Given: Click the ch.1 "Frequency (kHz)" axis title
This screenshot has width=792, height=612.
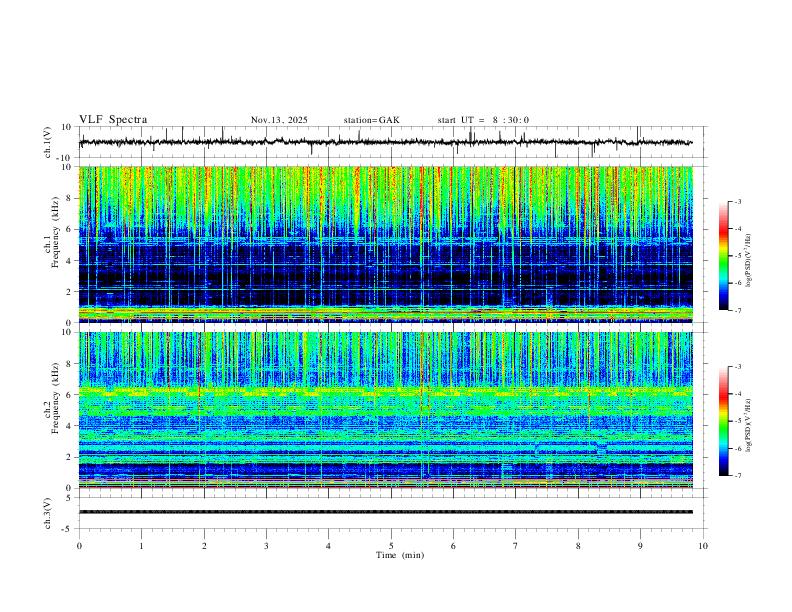Looking at the screenshot, I should tap(55, 233).
